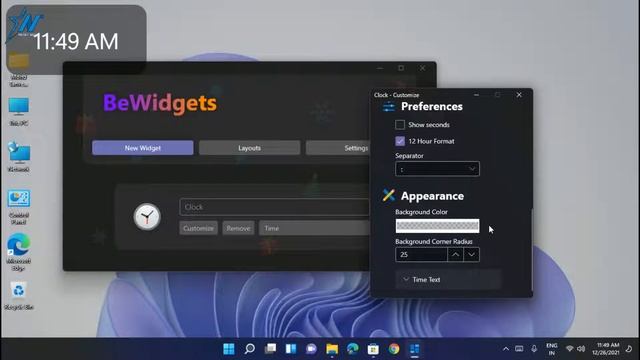The height and width of the screenshot is (360, 640).
Task: Click the 11:49 AM desktop clock widget
Action: [76, 40]
